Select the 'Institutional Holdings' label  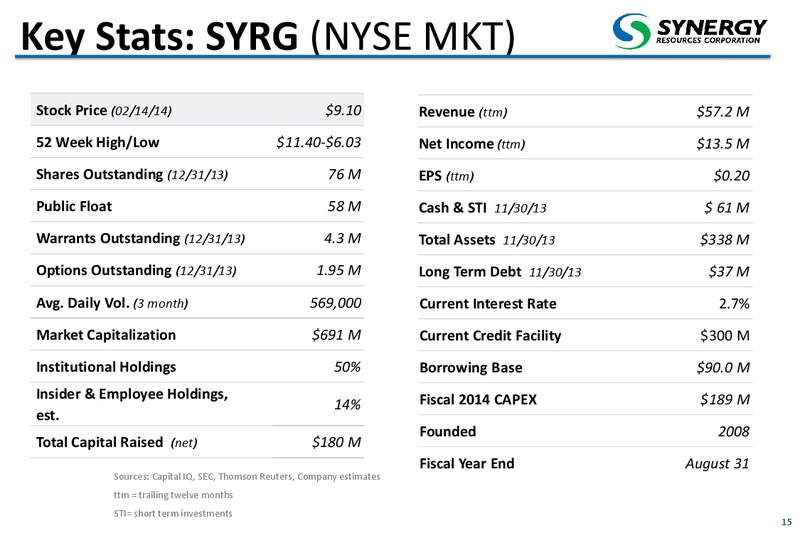(106, 367)
